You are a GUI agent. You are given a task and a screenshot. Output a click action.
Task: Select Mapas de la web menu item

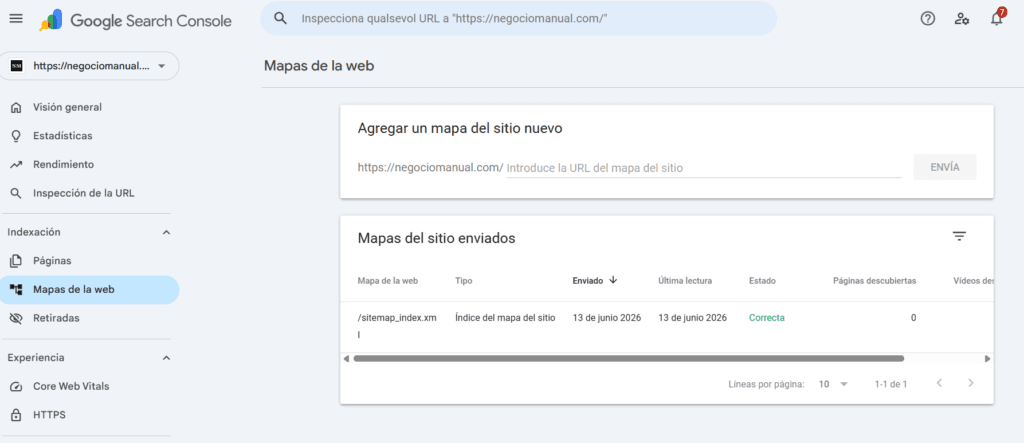(89, 289)
